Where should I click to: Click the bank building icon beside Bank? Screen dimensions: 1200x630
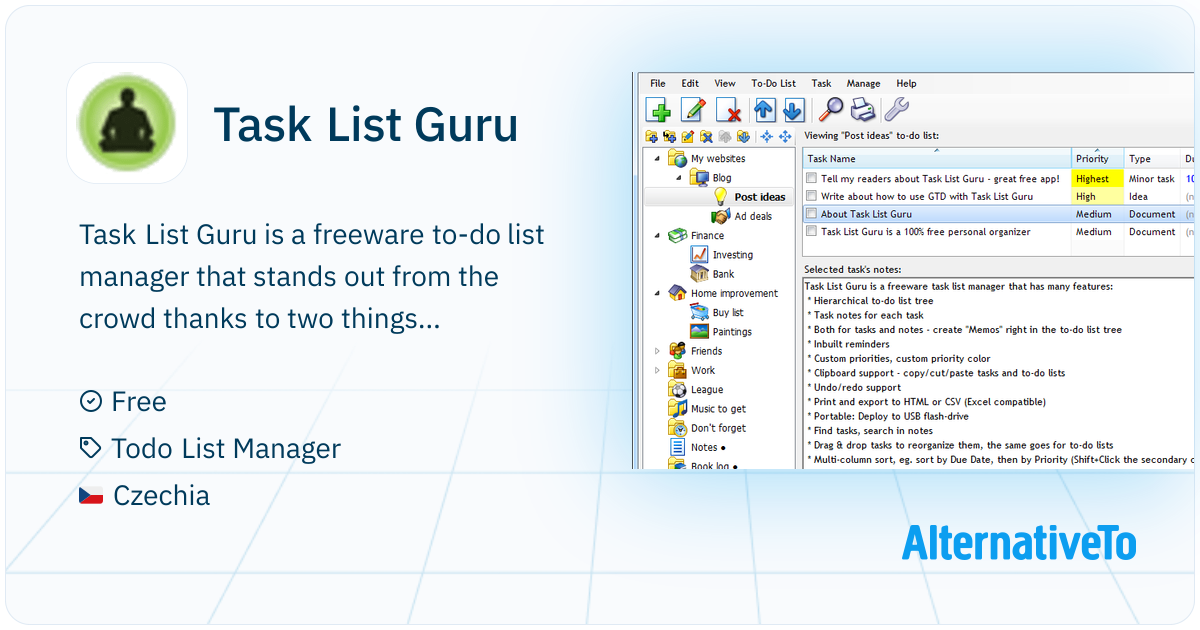tap(699, 274)
